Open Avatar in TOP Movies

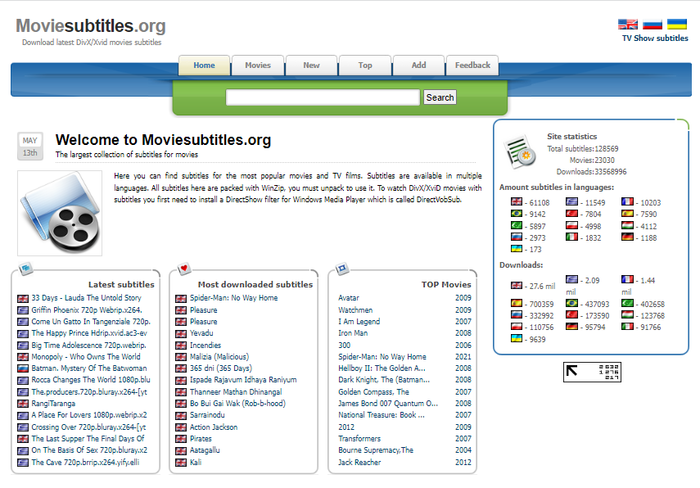pyautogui.click(x=349, y=298)
